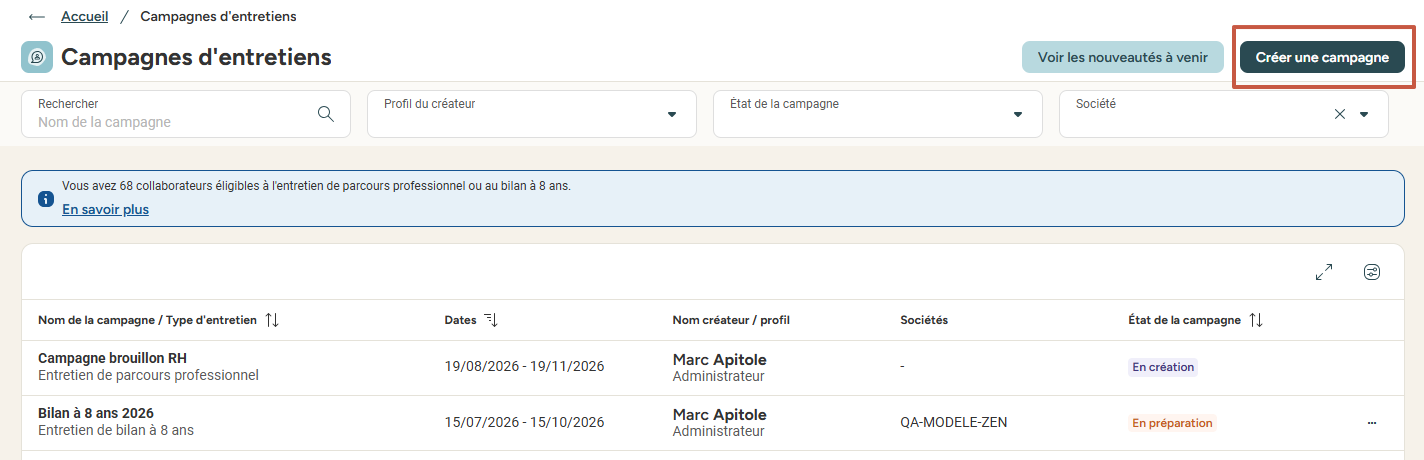Click Marc Apitole in Campagne brouillon RH row
1424x460 pixels.
(719, 359)
